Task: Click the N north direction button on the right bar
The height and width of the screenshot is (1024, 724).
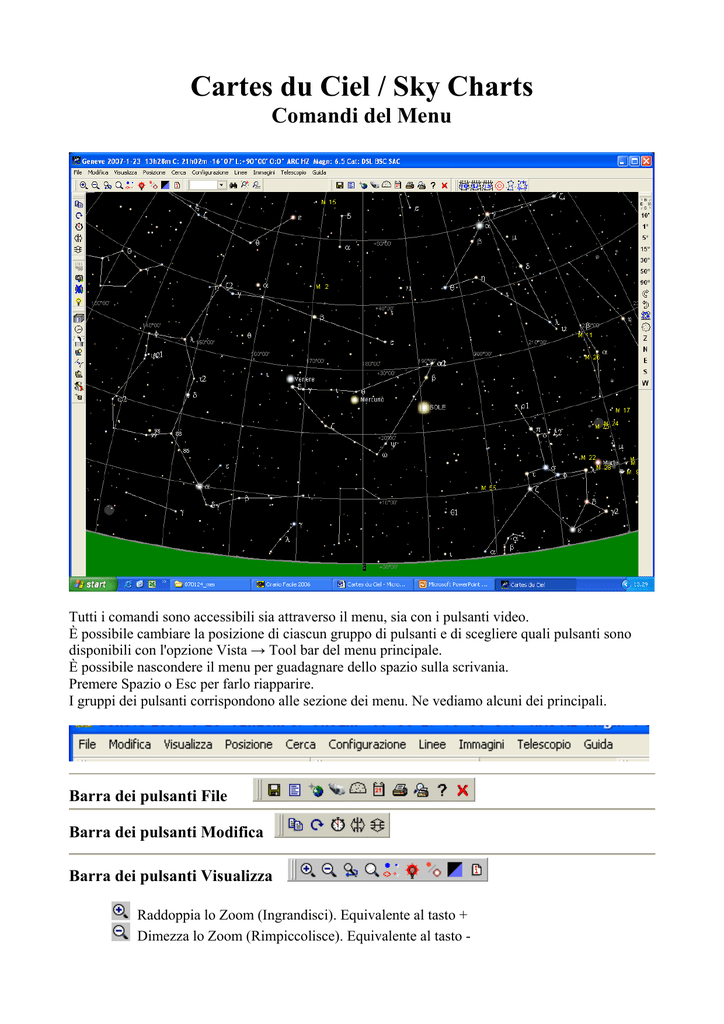Action: [645, 349]
